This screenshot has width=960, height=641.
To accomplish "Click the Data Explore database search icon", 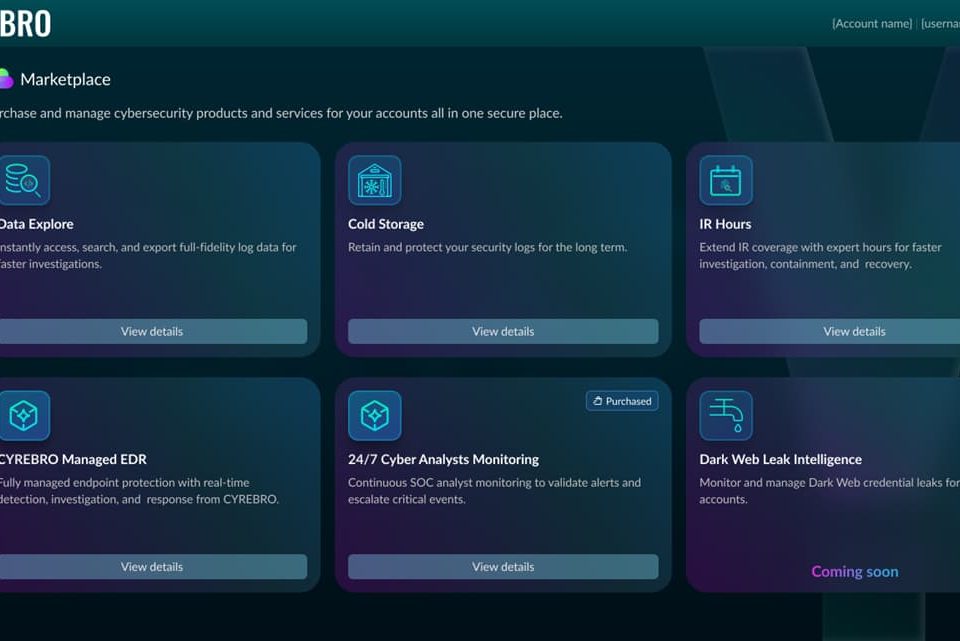I will coord(23,181).
